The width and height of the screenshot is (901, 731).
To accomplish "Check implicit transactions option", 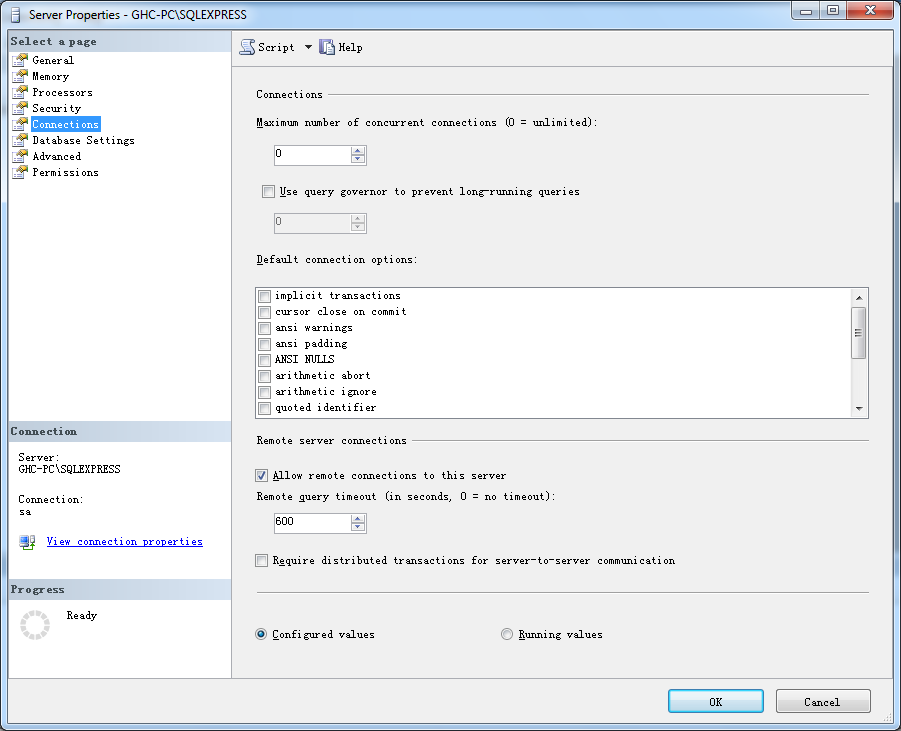I will tap(264, 296).
